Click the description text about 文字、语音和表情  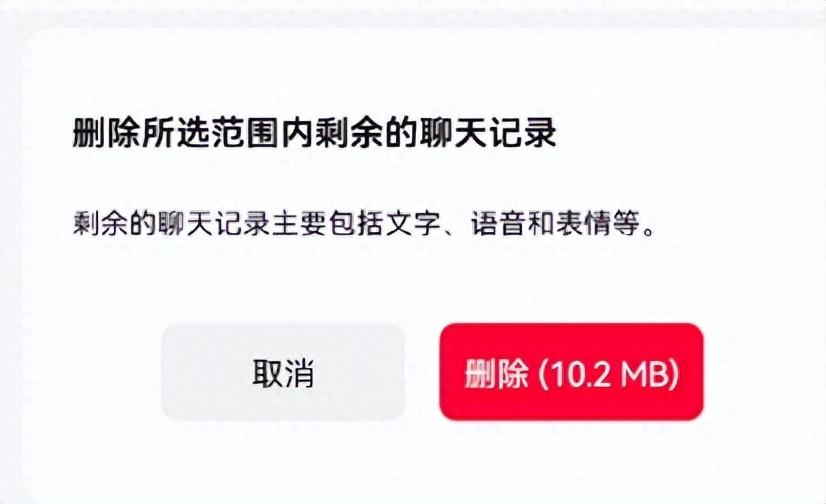point(363,223)
